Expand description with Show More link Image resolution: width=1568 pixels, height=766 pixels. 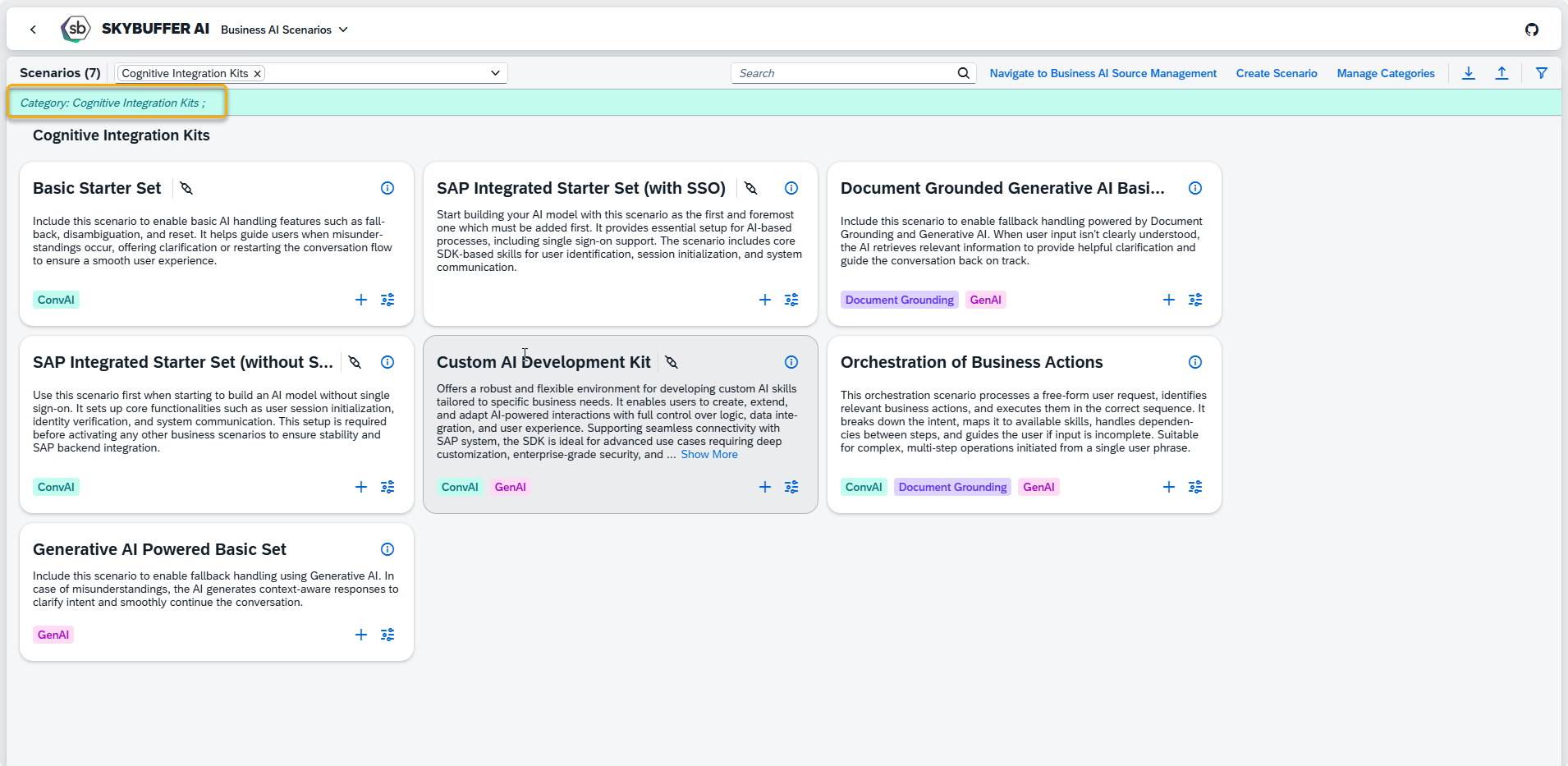pos(709,454)
